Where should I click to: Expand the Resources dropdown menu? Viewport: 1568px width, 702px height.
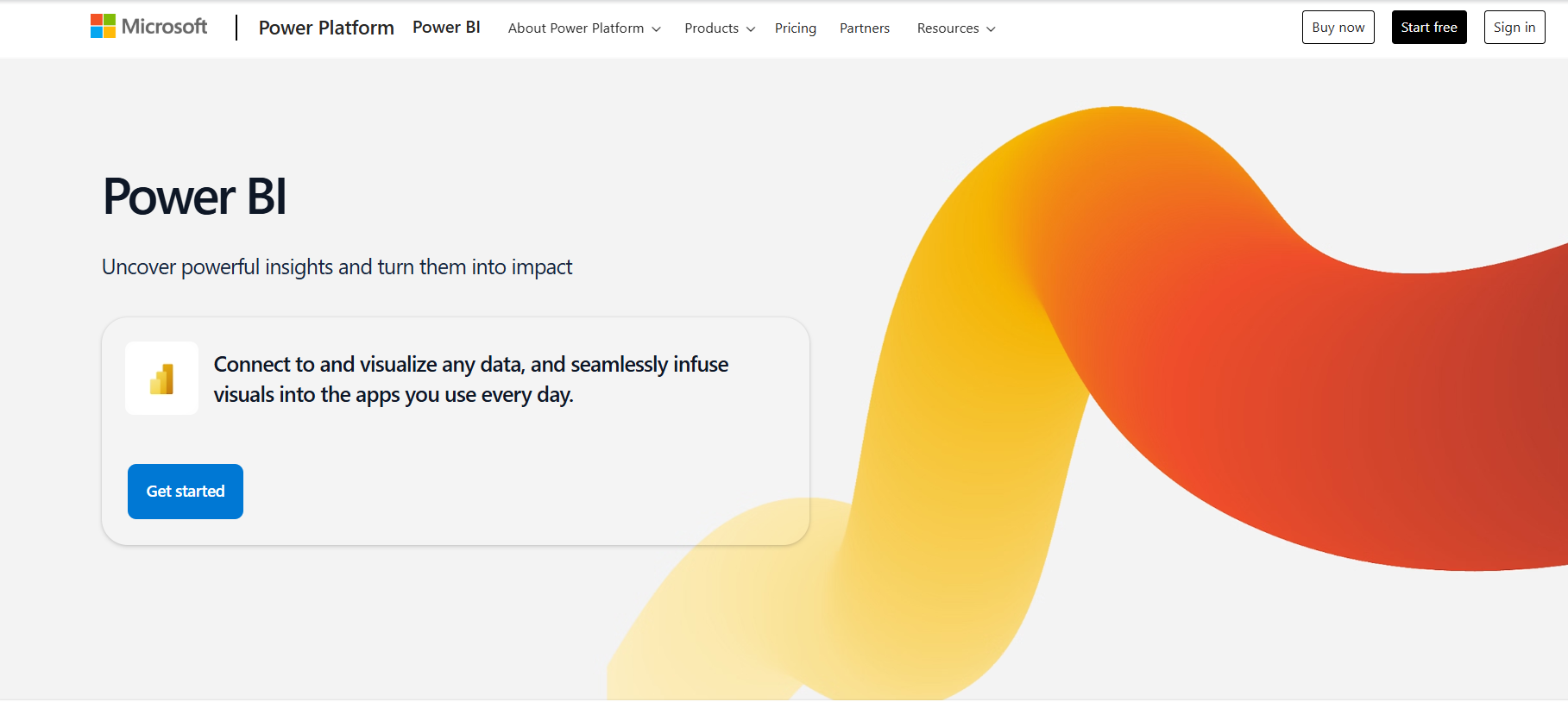[x=948, y=28]
